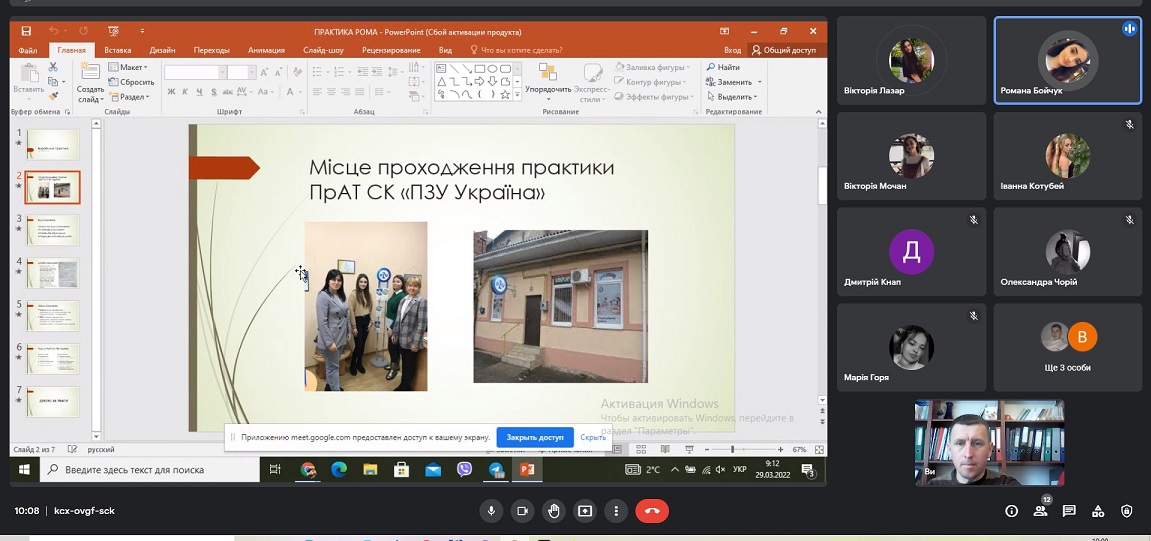Click the cut scissors icon
The width and height of the screenshot is (1151, 541).
pos(53,67)
